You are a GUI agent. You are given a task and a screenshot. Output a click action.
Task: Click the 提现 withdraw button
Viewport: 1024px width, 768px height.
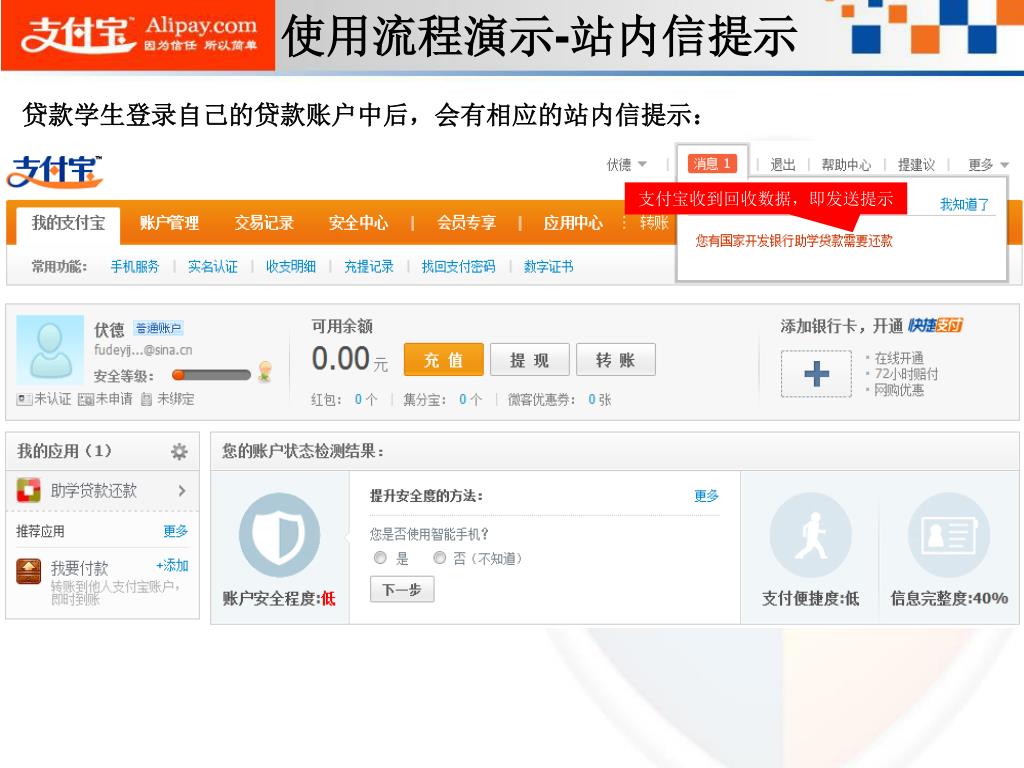point(530,360)
